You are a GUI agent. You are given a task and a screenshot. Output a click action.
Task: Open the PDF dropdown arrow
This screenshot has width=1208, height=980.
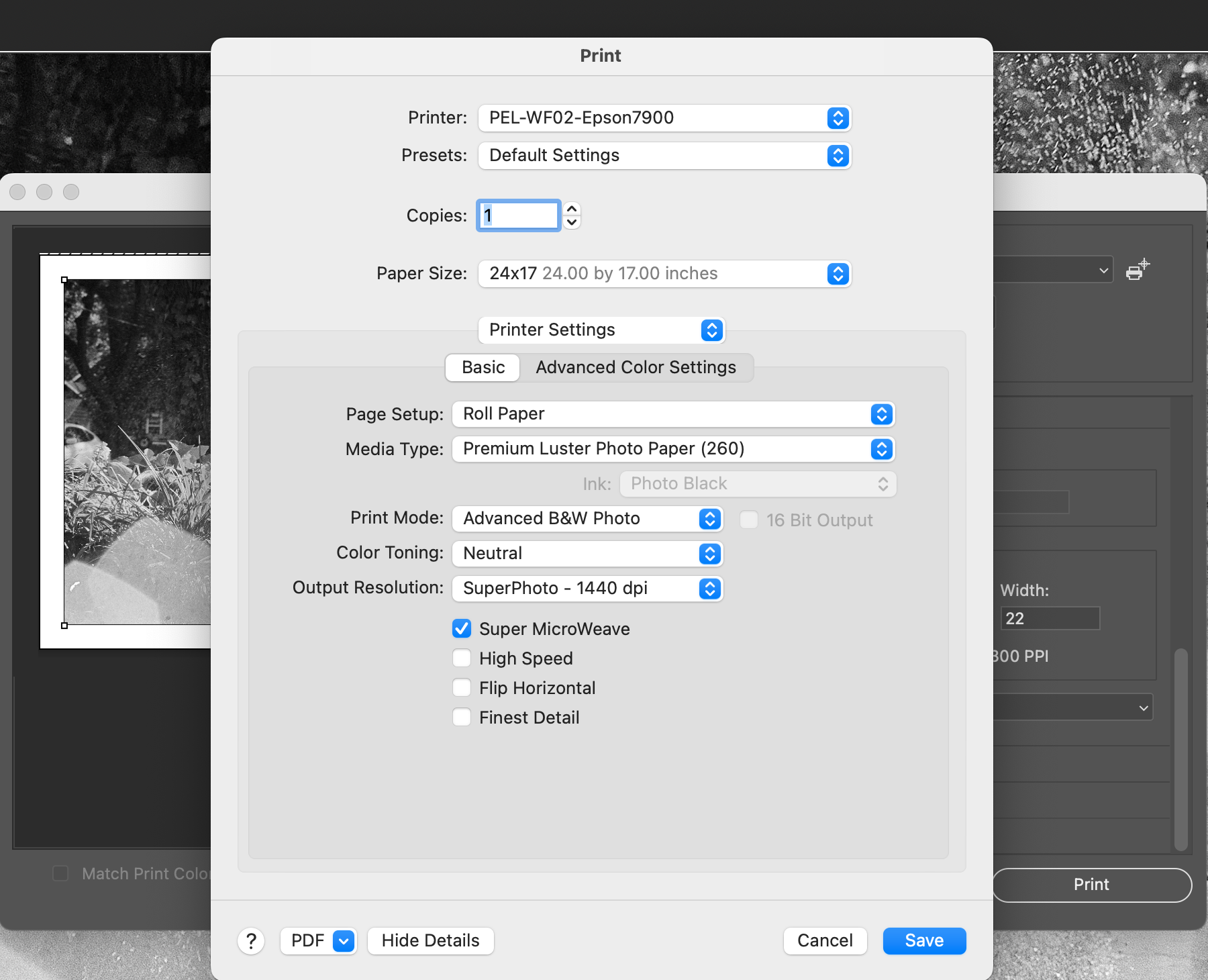tap(344, 941)
